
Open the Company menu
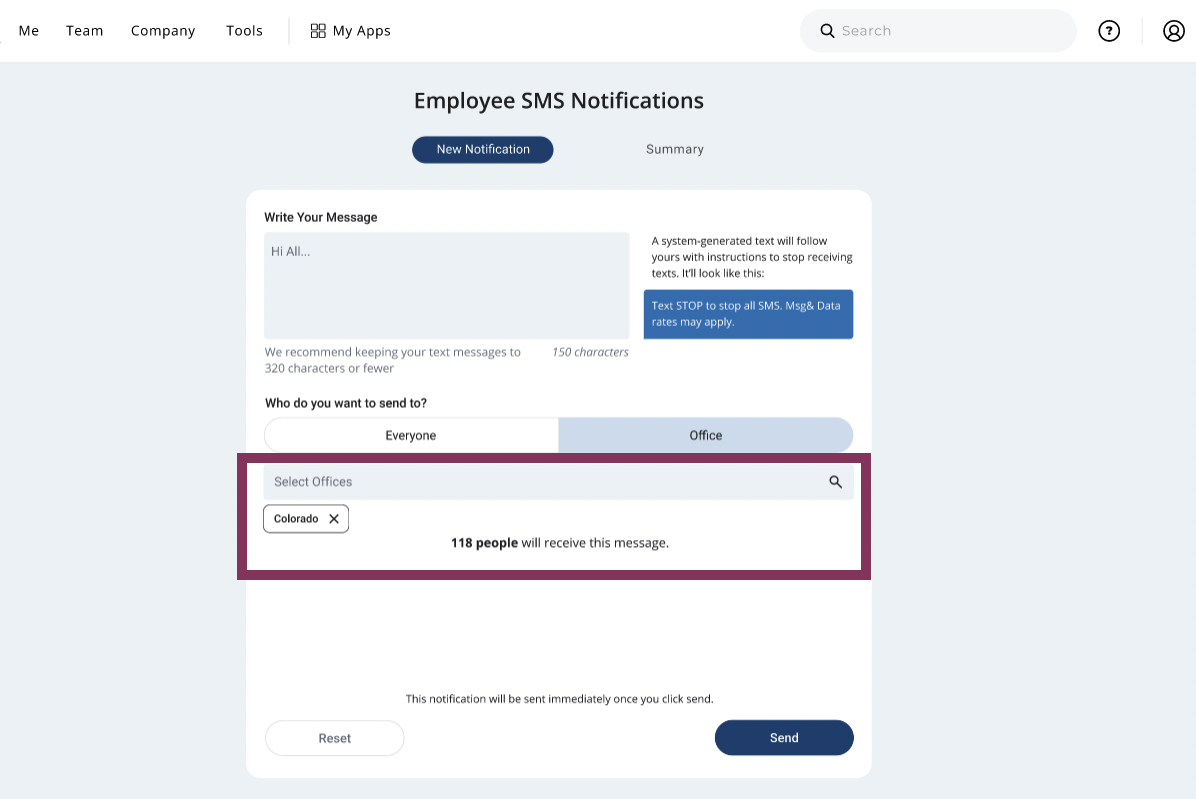162,30
